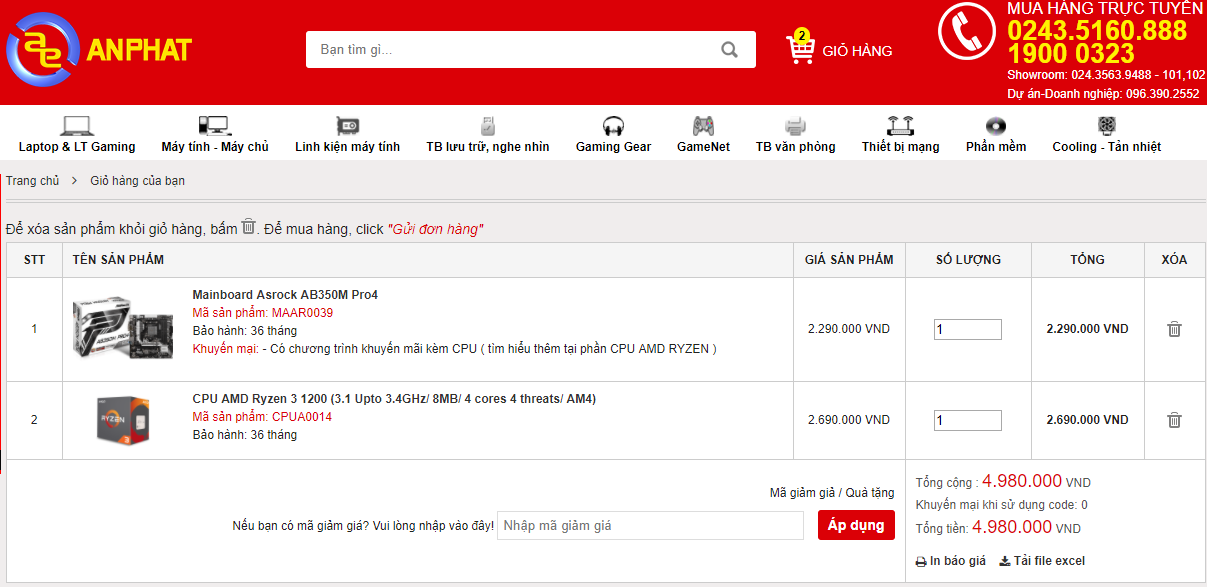Screen dimensions: 1207x587
Task: Click the GameNet controller icon
Action: coord(703,126)
